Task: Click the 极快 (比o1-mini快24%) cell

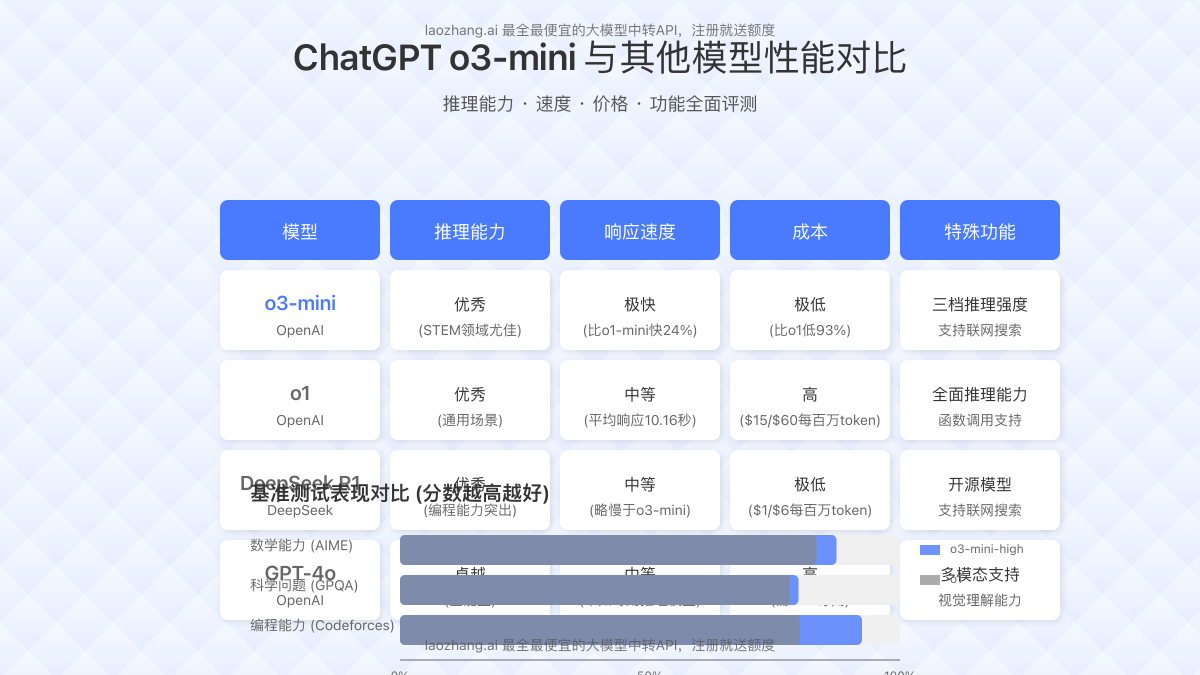Action: pyautogui.click(x=640, y=310)
